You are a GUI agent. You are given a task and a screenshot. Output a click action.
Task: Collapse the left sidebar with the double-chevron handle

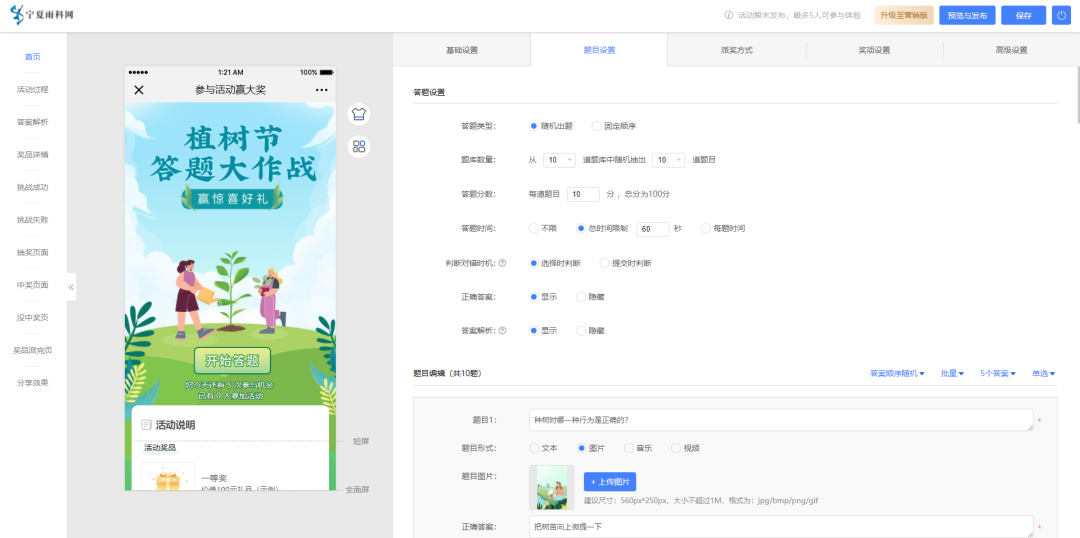[x=71, y=287]
